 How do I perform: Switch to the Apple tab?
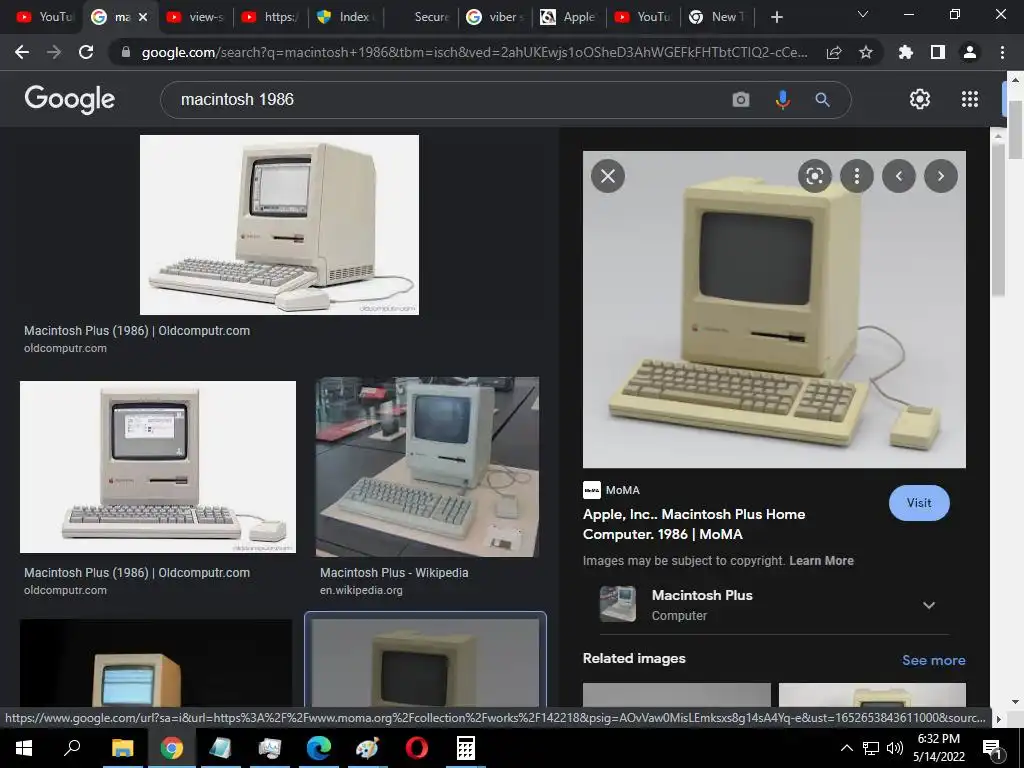pos(569,17)
